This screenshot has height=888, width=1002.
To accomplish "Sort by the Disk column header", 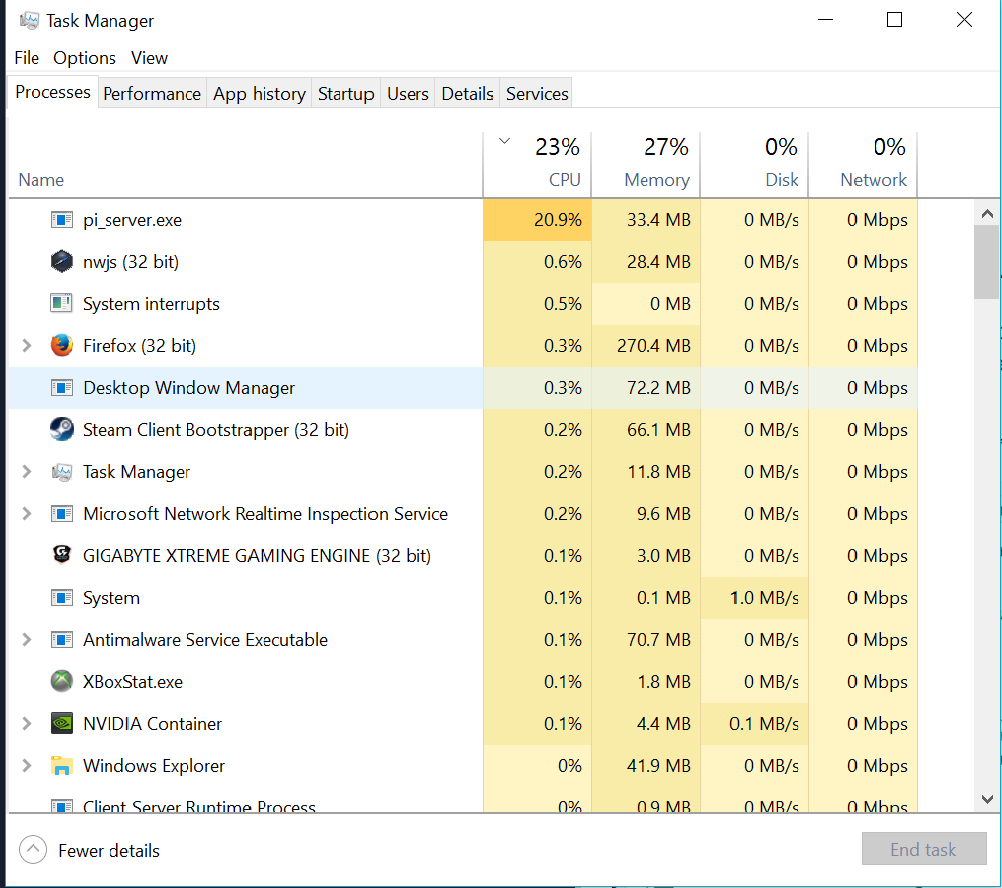I will 755,164.
